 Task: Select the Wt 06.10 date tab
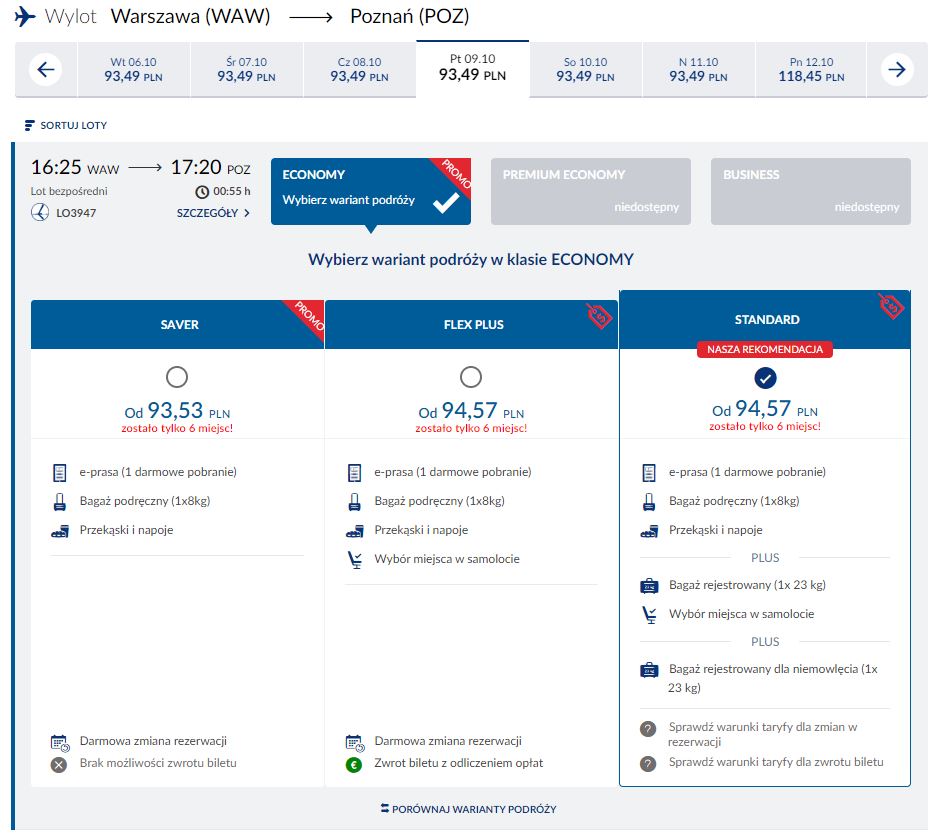[x=134, y=70]
